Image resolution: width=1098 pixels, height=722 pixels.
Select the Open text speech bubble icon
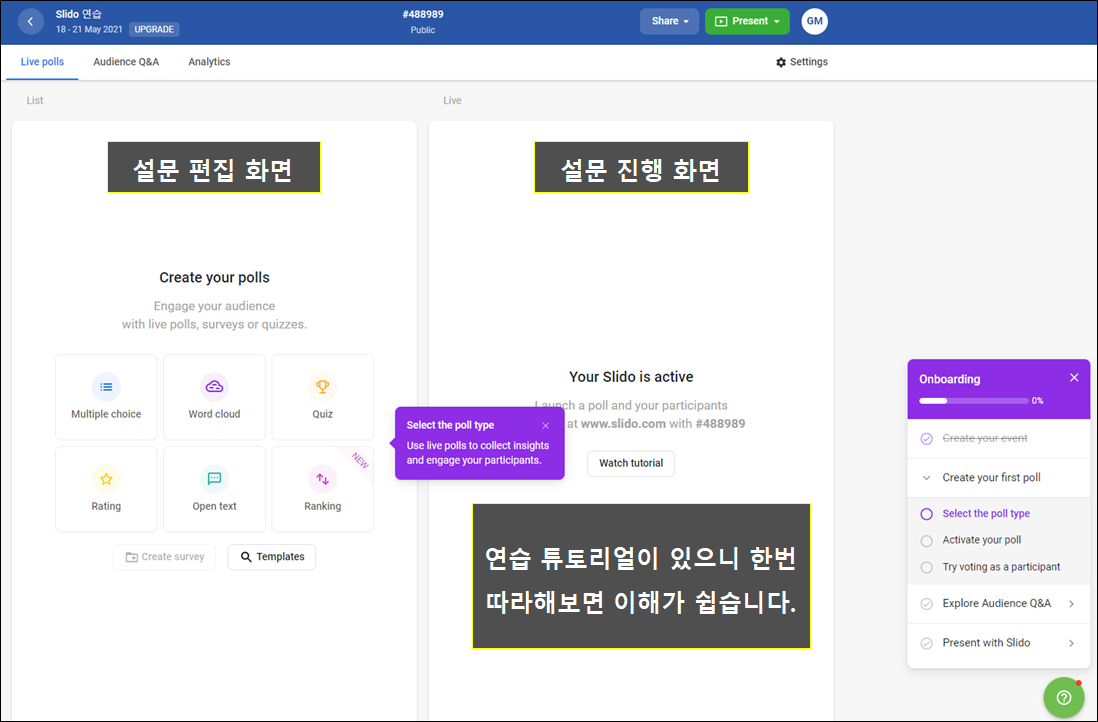214,479
